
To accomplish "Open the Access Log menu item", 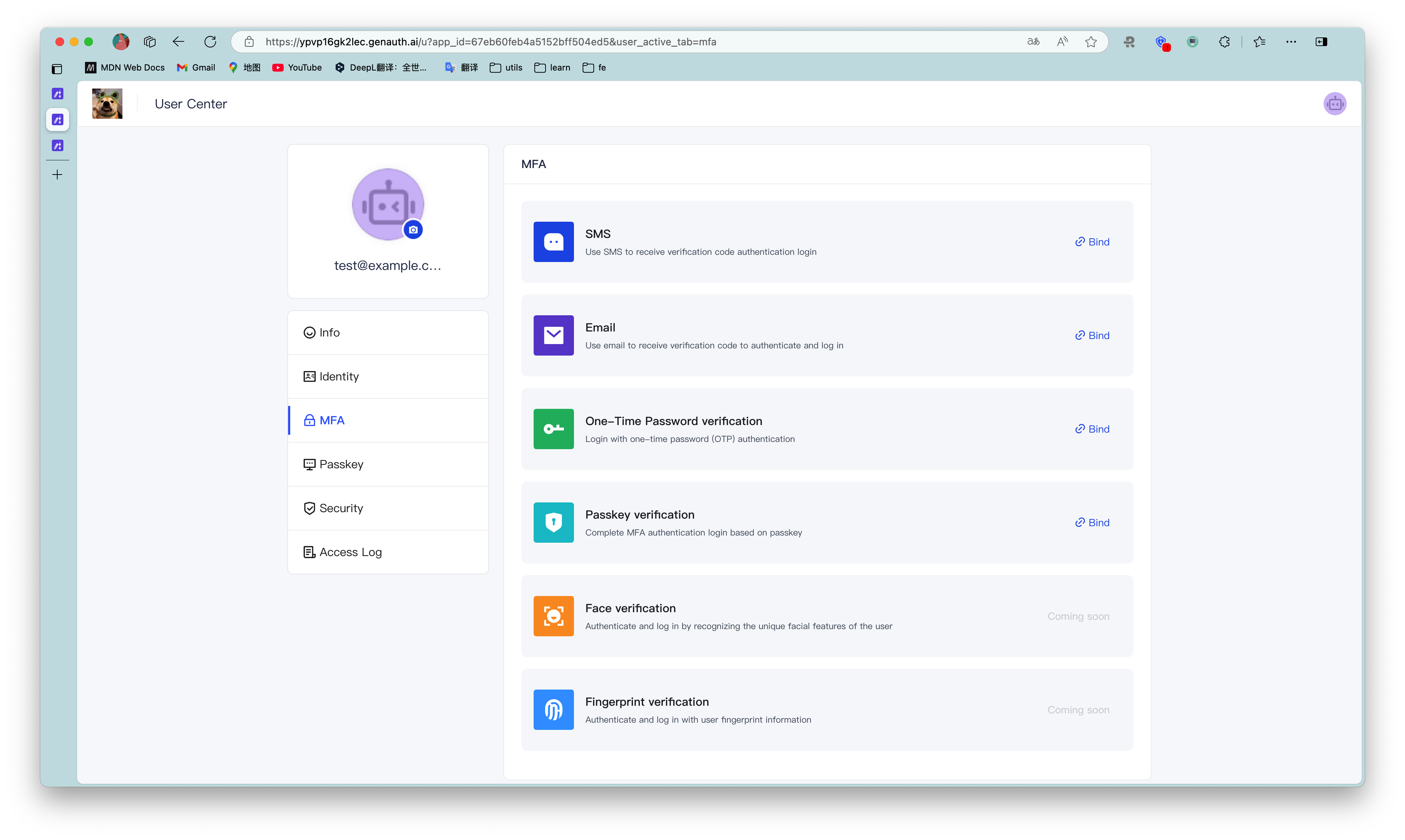I will [x=388, y=552].
